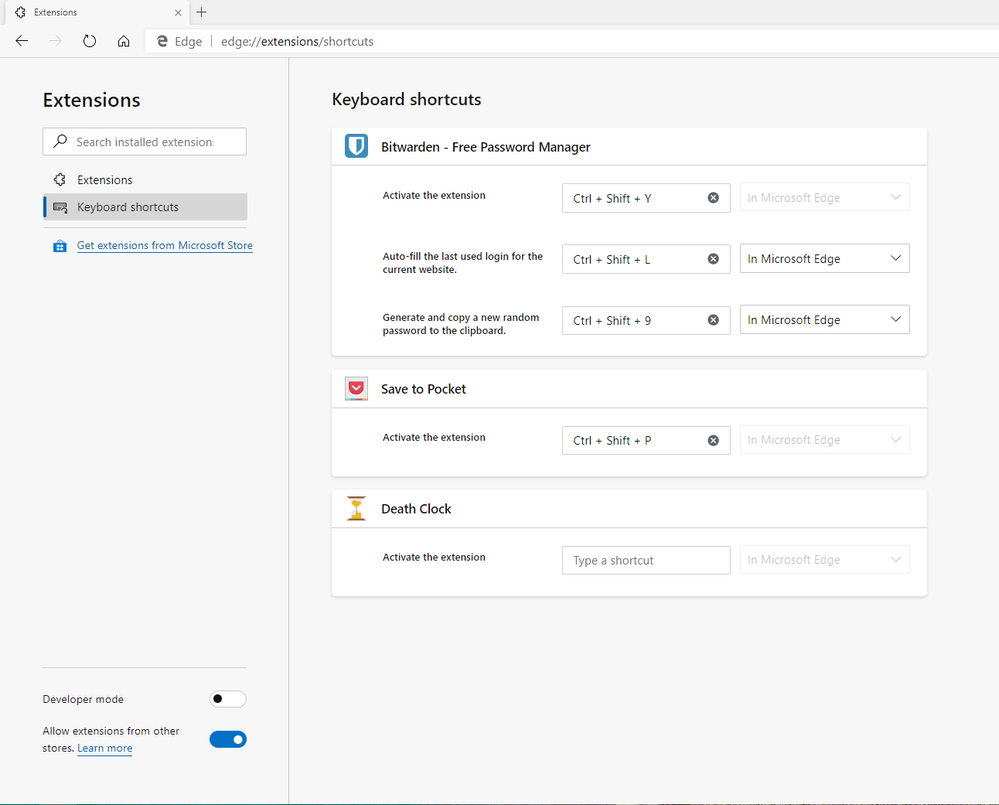Open scope dropdown for Auto-fill last login

pos(824,259)
